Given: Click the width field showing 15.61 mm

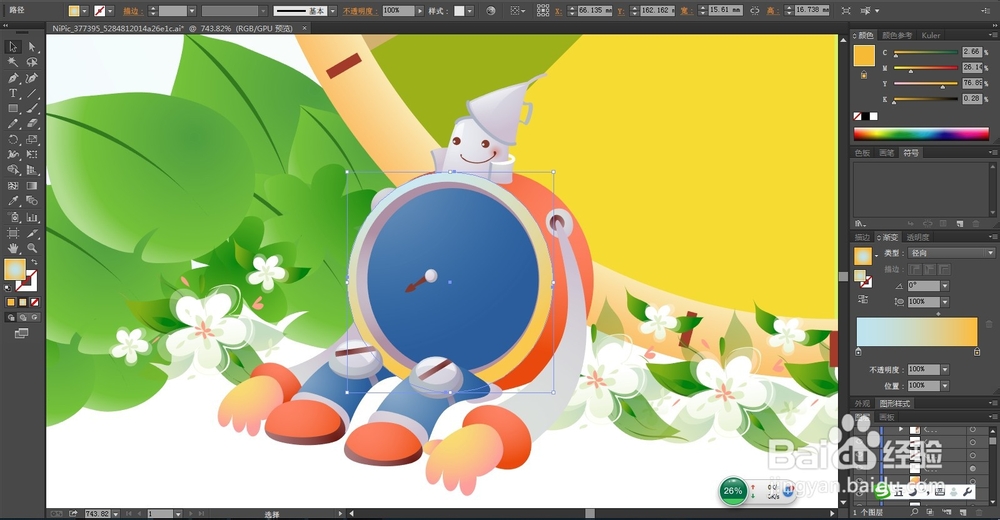Looking at the screenshot, I should (x=725, y=10).
